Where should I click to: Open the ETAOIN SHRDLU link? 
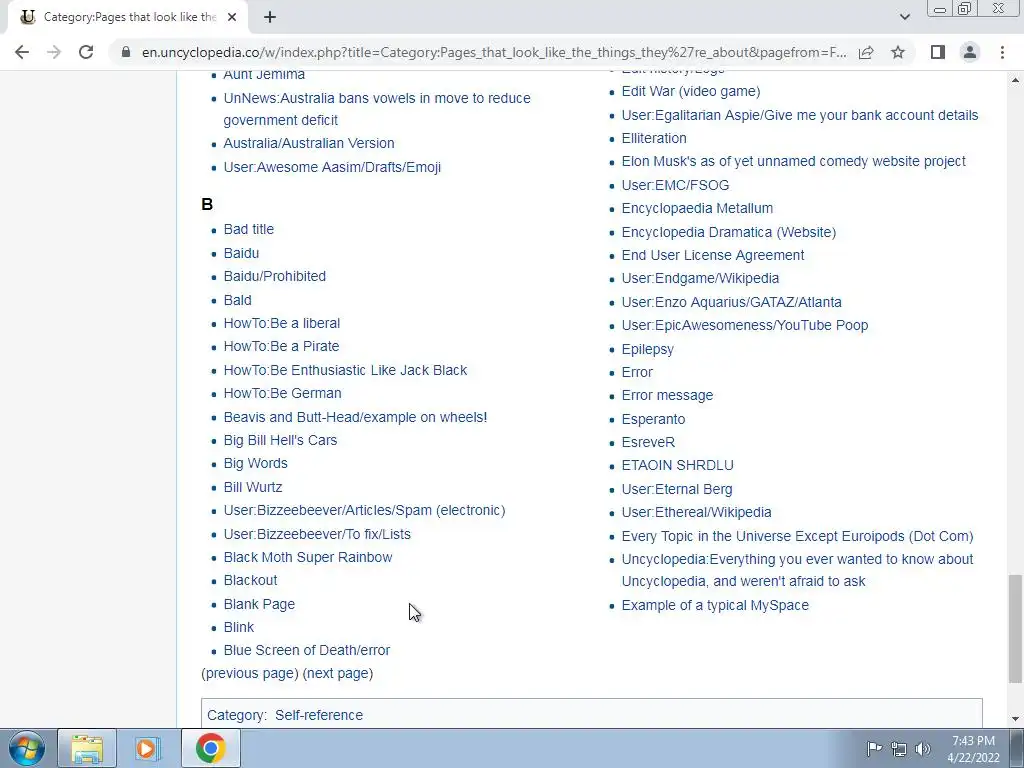click(x=677, y=466)
